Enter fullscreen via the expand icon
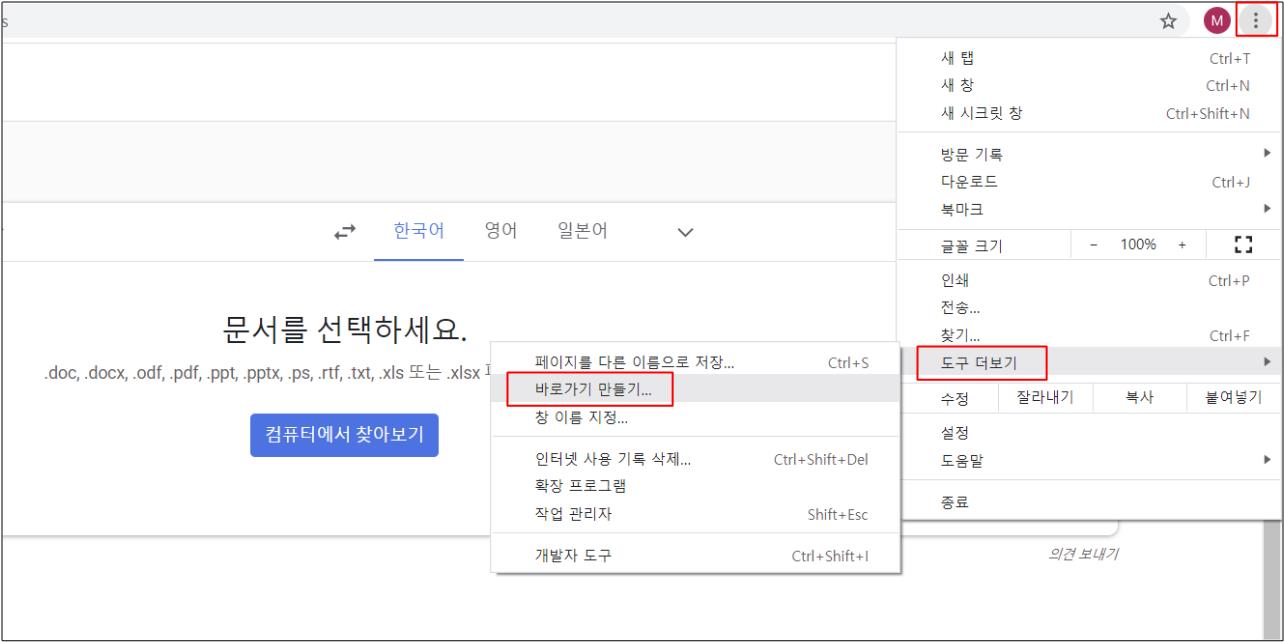 (x=1243, y=243)
